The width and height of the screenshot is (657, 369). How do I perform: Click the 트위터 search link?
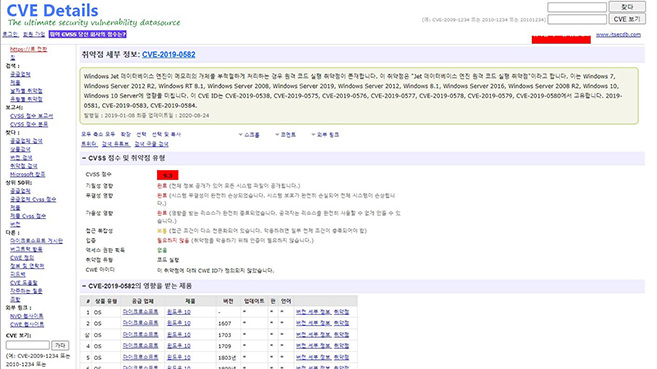tap(89, 144)
